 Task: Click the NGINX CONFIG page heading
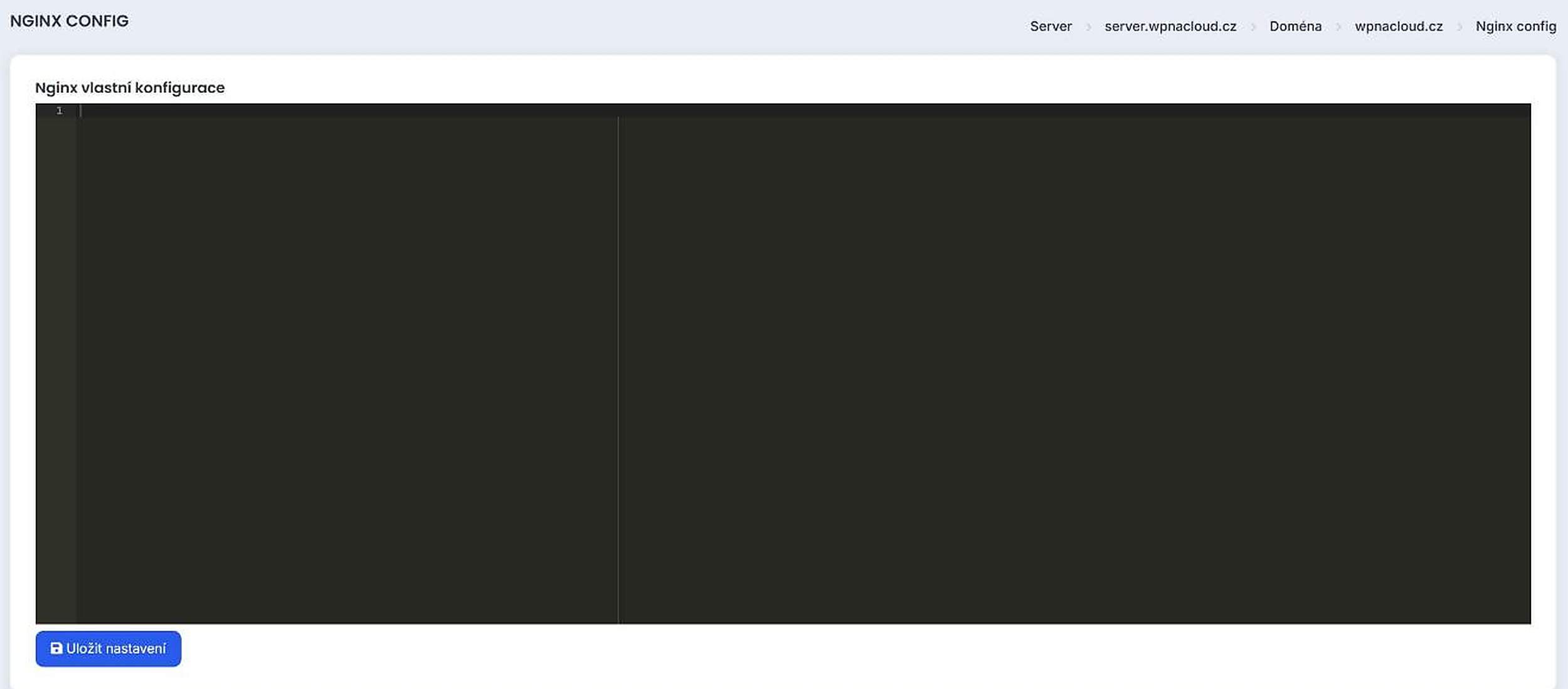coord(69,21)
